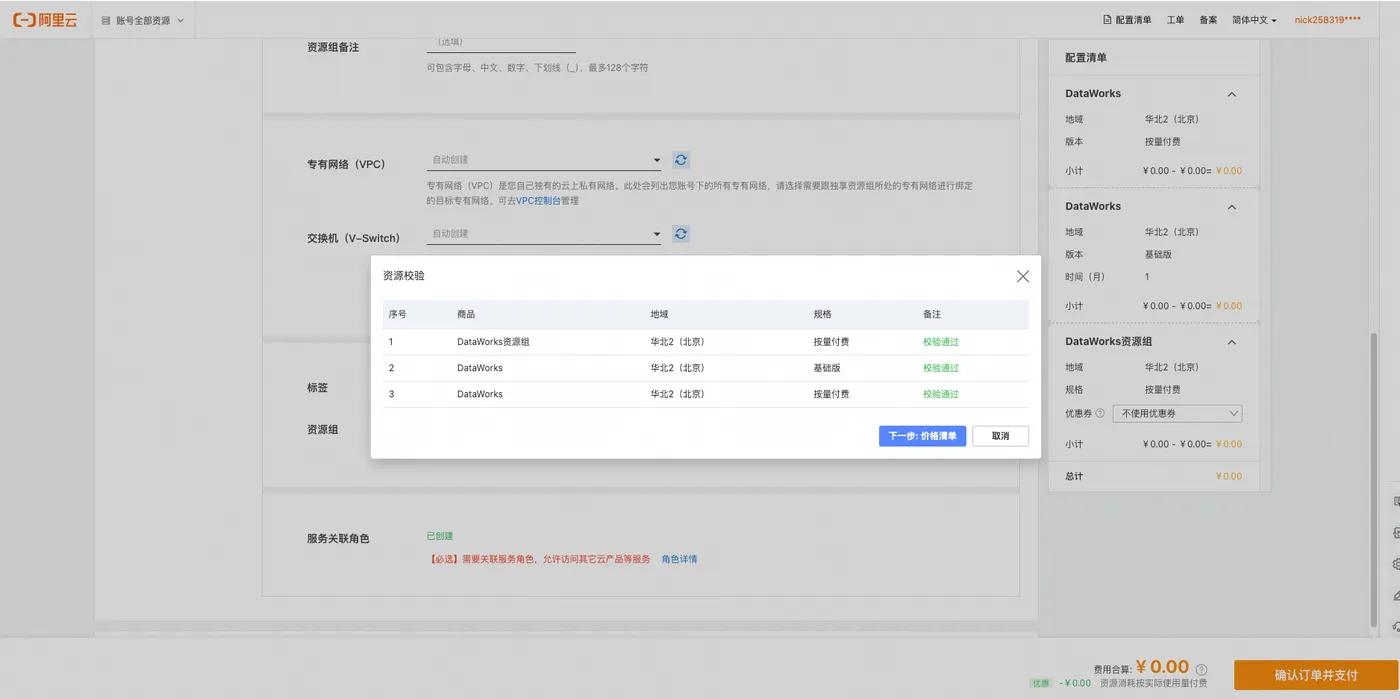
Task: Click the 序号 column header
Action: 398,315
